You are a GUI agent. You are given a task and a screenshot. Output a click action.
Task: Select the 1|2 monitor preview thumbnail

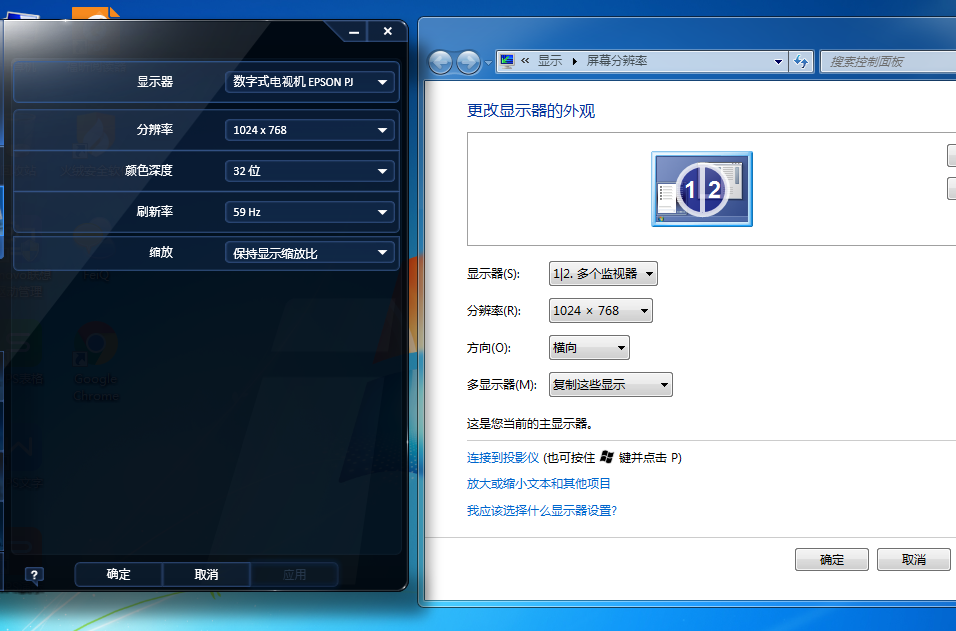click(x=701, y=189)
